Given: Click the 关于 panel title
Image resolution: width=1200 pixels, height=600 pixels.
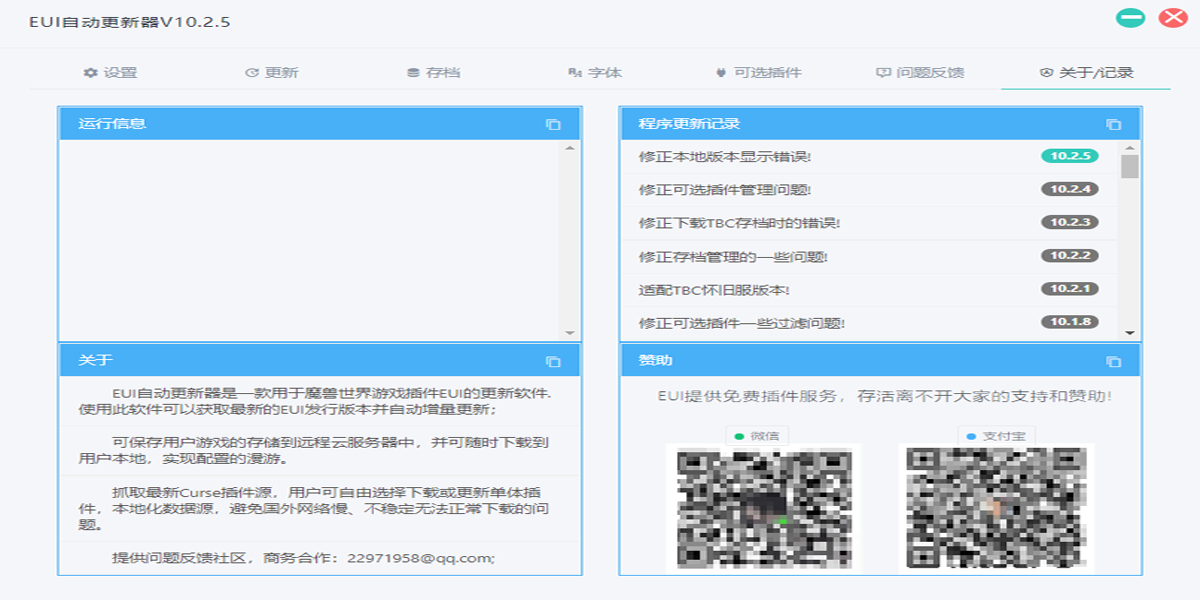Looking at the screenshot, I should pyautogui.click(x=96, y=361).
